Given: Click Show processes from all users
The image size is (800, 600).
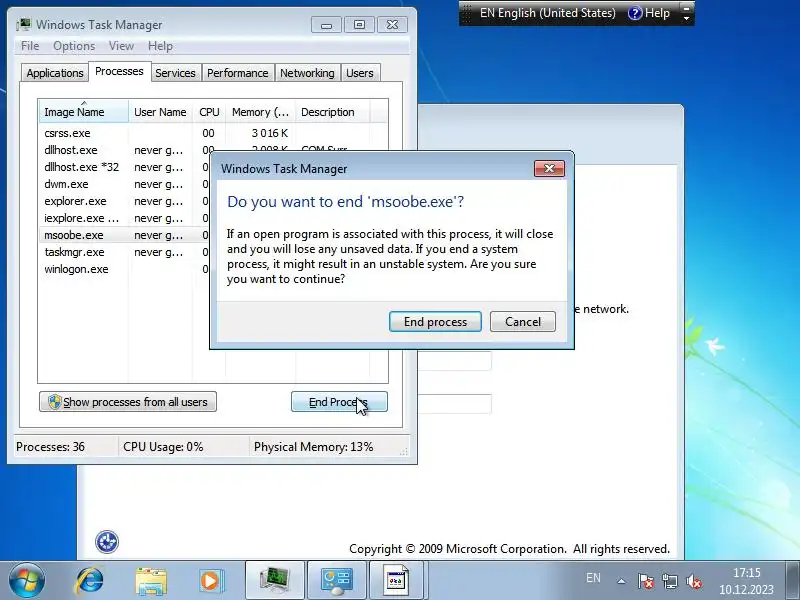Looking at the screenshot, I should click(x=128, y=402).
